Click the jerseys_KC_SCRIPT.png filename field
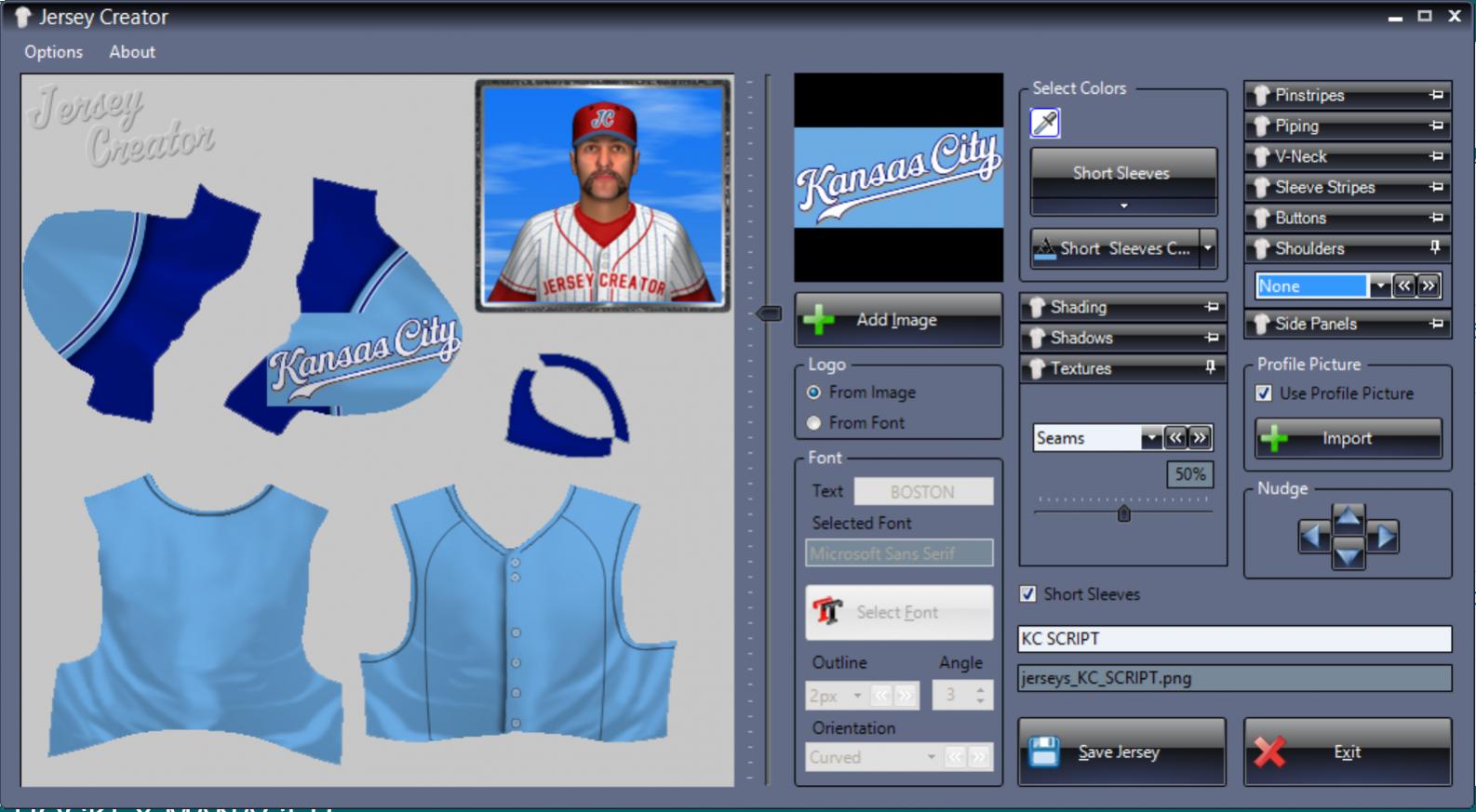 (x=1234, y=678)
